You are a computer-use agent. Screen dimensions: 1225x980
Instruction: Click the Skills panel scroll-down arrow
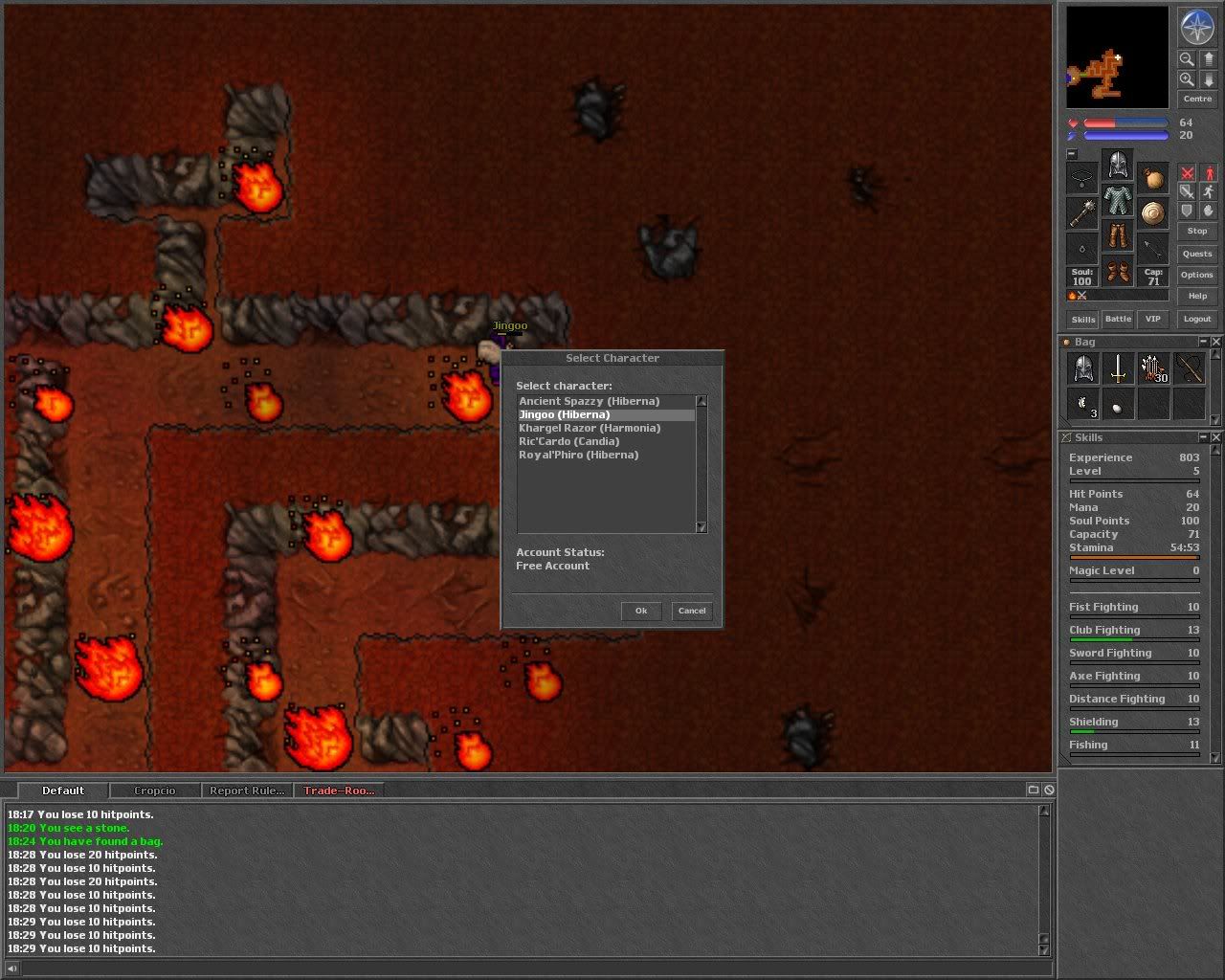pyautogui.click(x=1215, y=758)
